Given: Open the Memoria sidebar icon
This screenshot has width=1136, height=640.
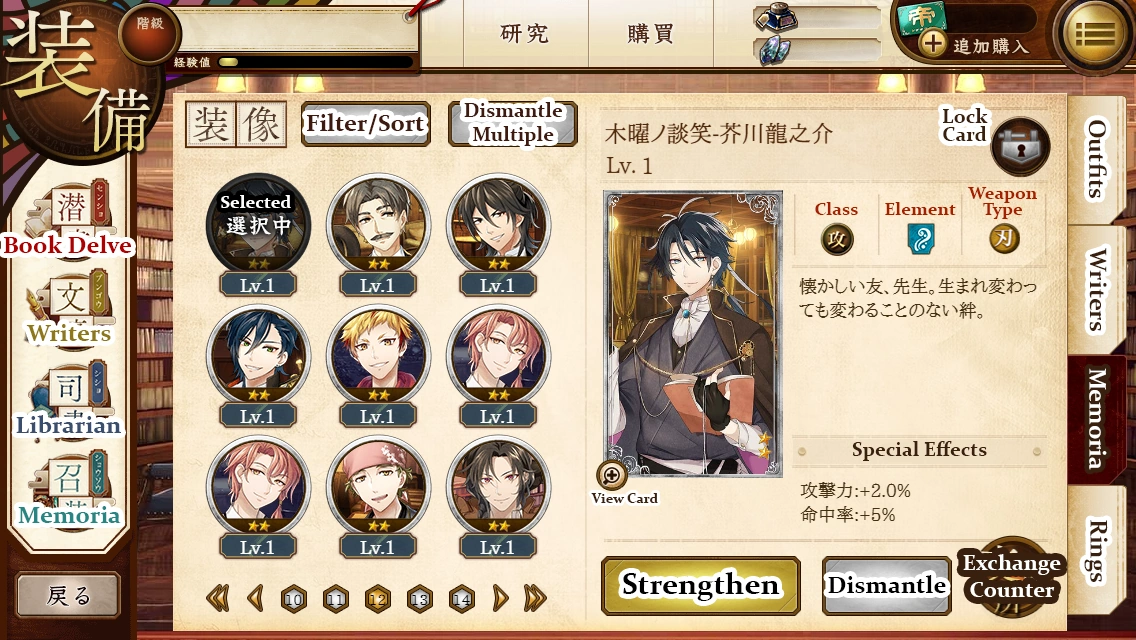Looking at the screenshot, I should (69, 491).
